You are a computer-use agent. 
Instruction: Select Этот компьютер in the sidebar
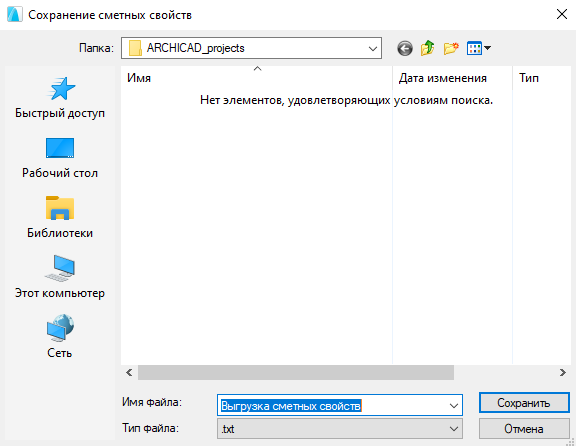click(60, 277)
